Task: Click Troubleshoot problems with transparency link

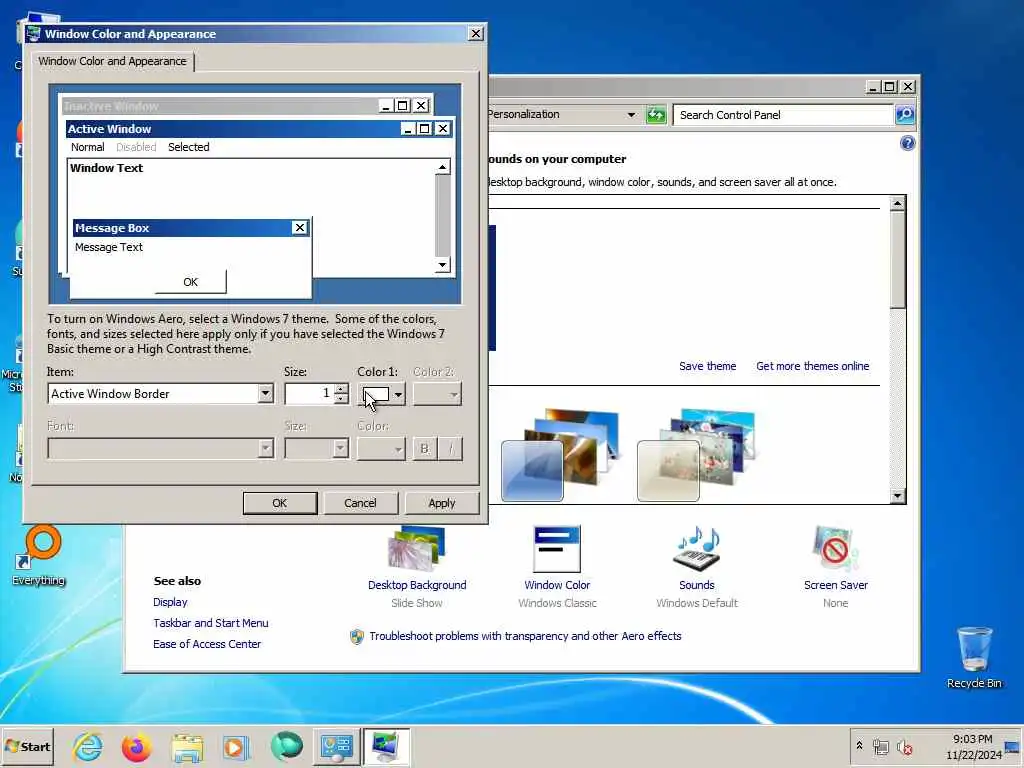Action: point(525,636)
